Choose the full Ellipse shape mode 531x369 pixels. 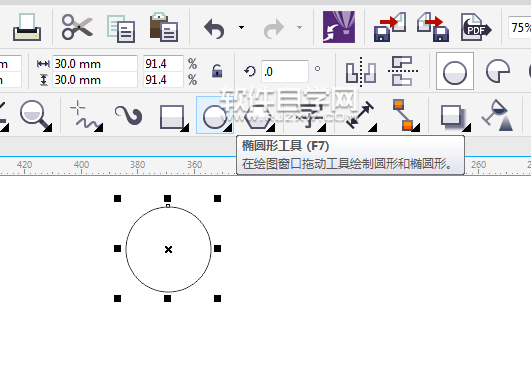[x=455, y=71]
